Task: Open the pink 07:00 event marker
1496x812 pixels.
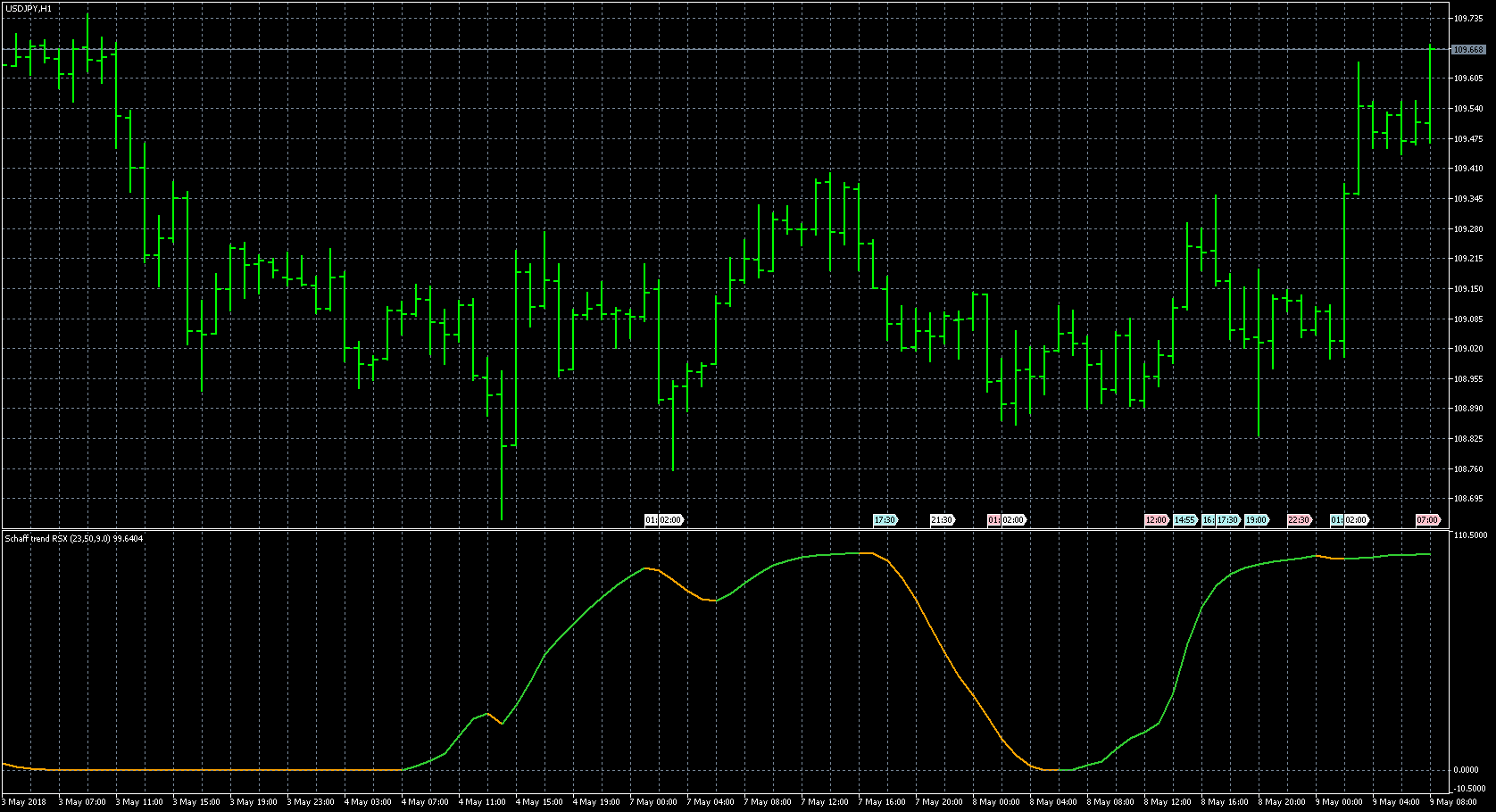Action: [1427, 520]
